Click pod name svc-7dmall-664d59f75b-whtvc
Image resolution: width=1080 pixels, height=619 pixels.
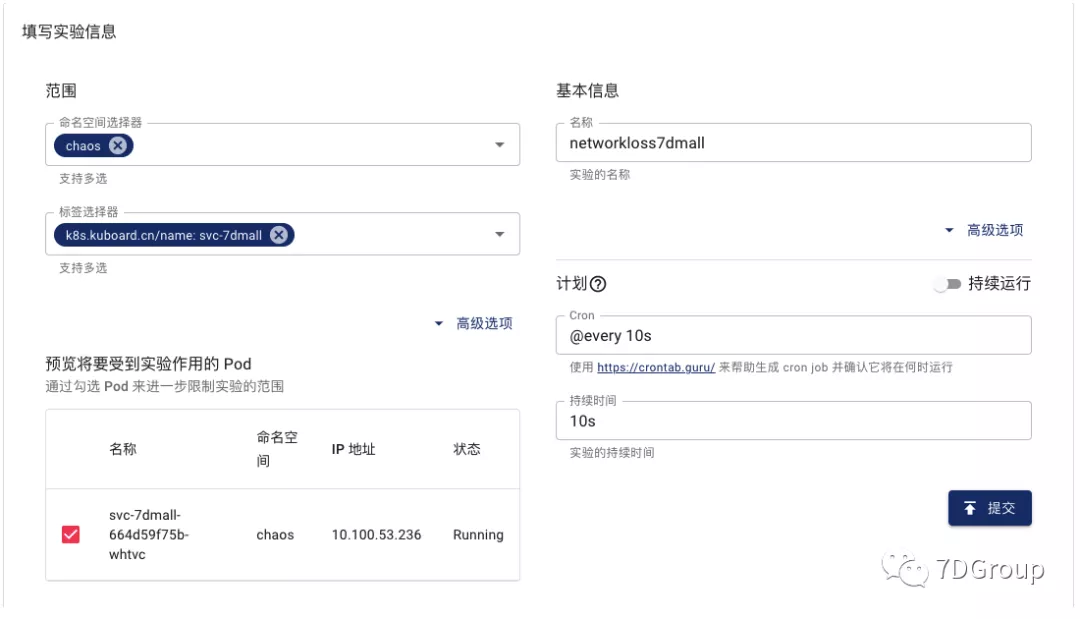pos(149,534)
